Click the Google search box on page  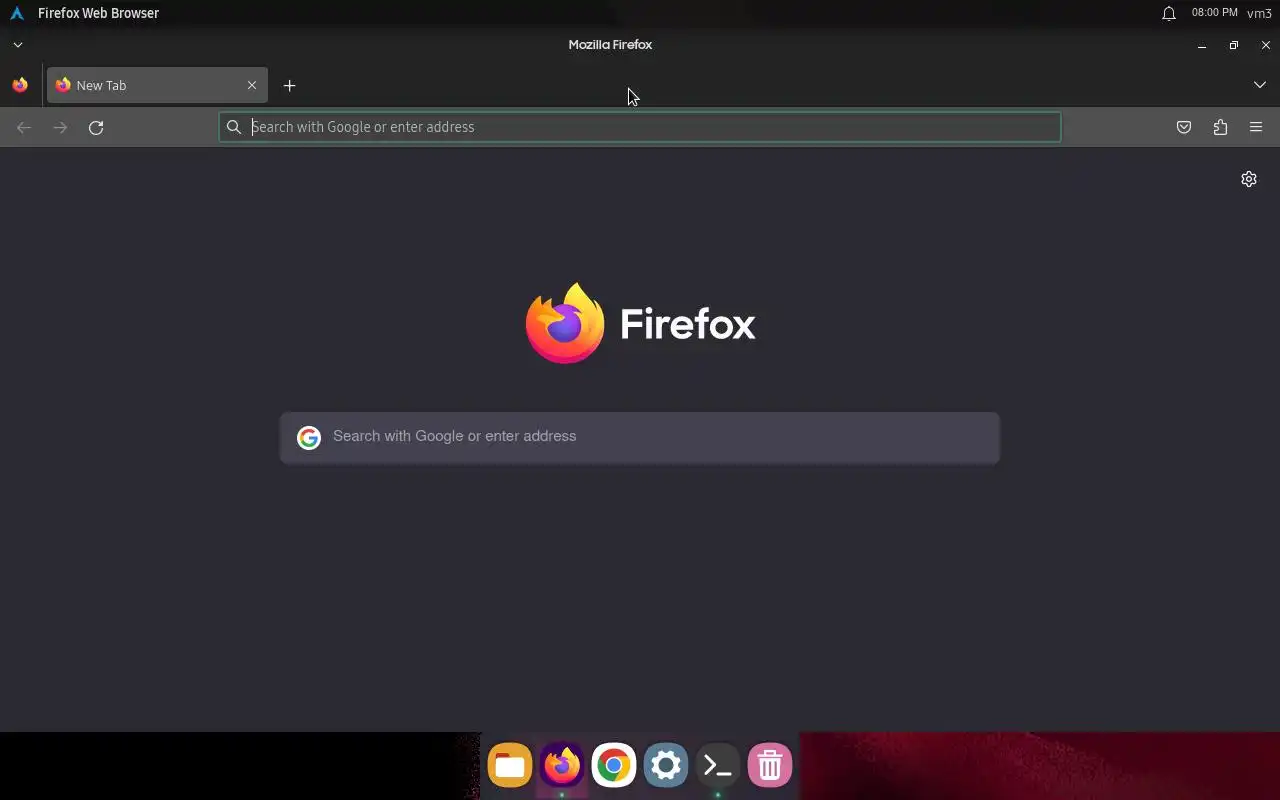[640, 437]
